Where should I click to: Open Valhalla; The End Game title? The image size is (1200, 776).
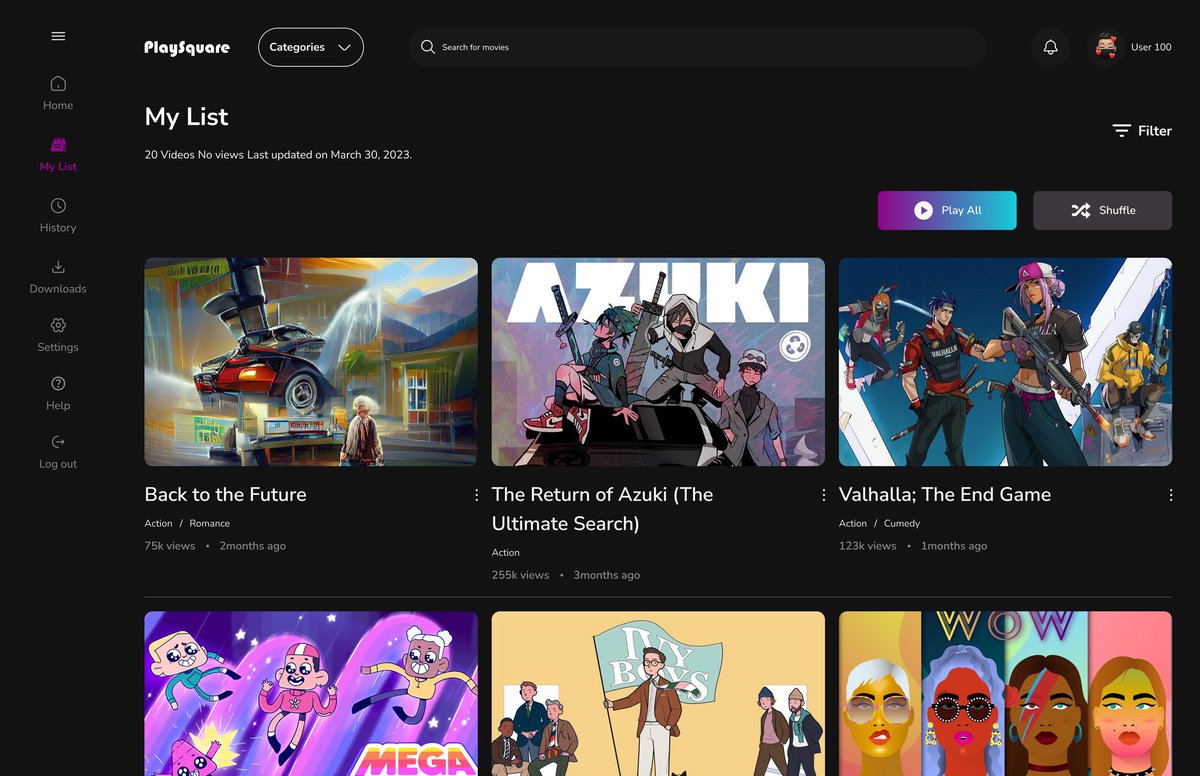(x=945, y=494)
